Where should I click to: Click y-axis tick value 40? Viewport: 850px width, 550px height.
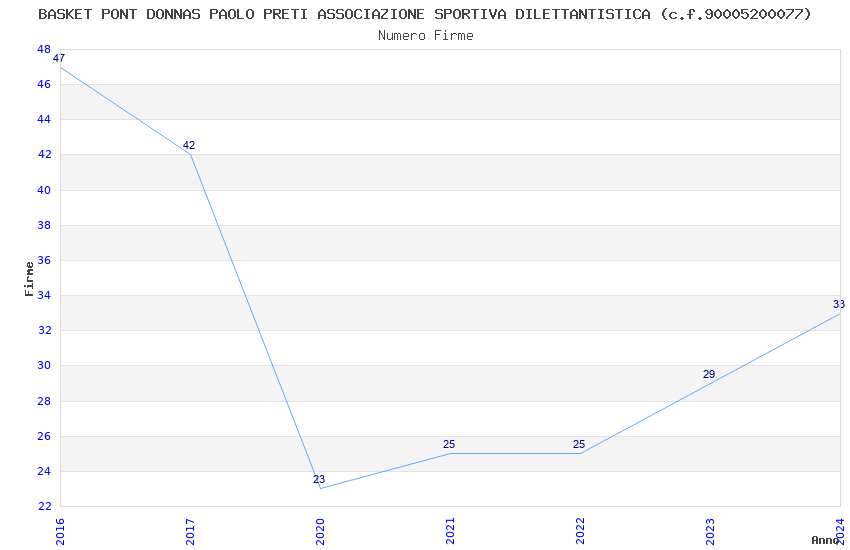[x=44, y=190]
